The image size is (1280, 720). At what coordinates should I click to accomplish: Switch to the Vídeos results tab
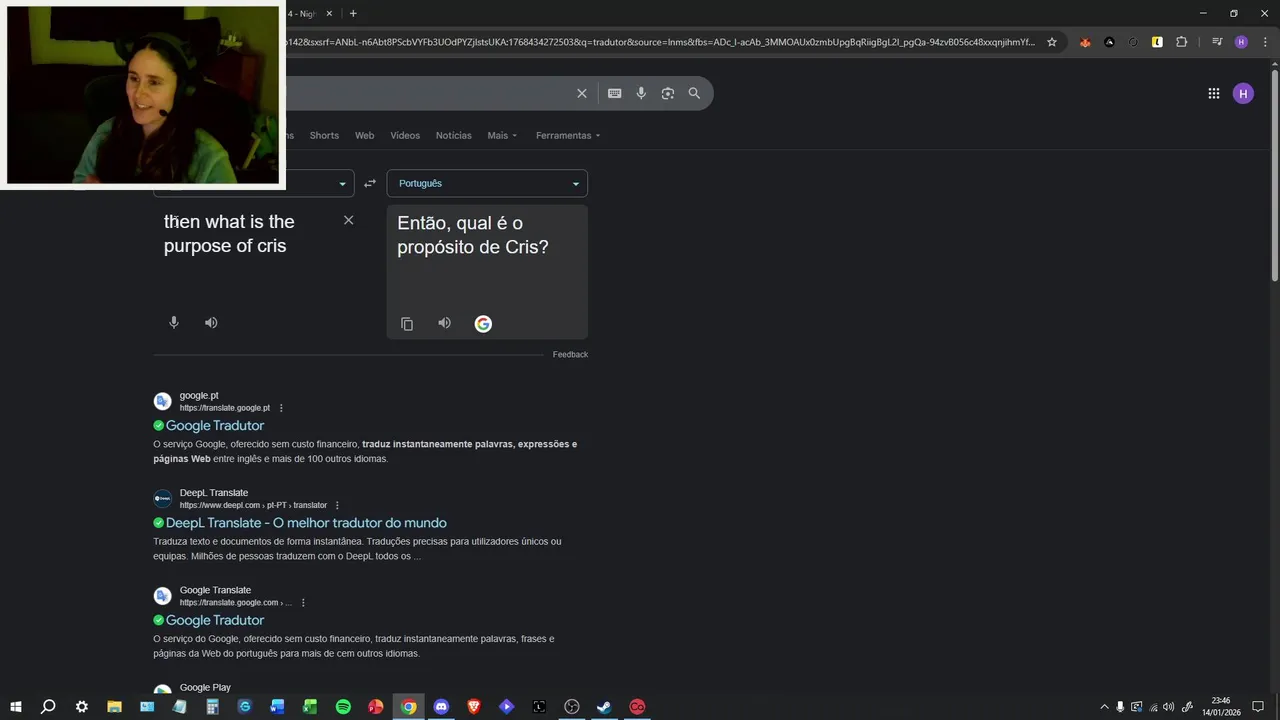(405, 135)
